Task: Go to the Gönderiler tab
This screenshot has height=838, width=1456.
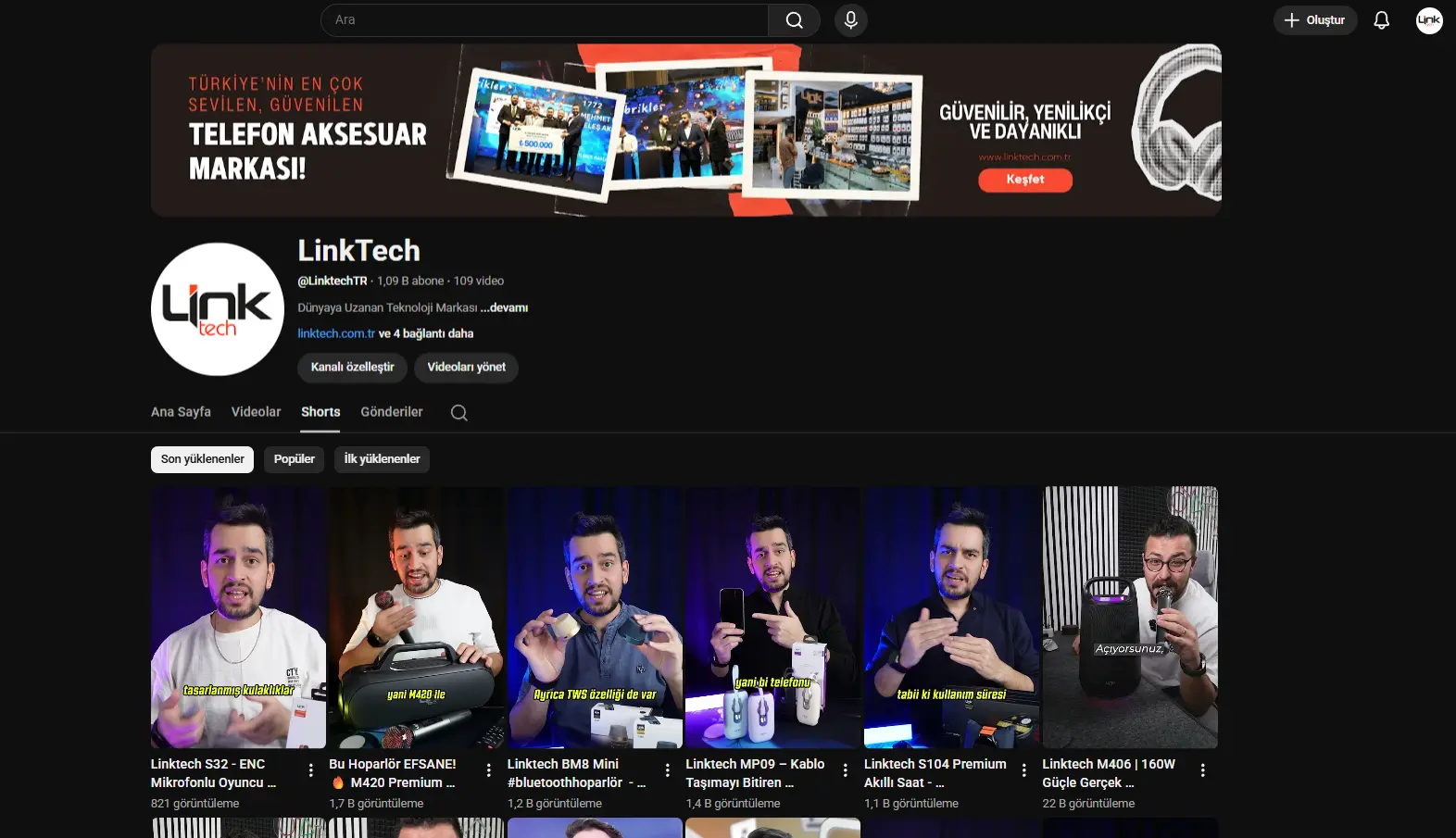Action: click(391, 412)
